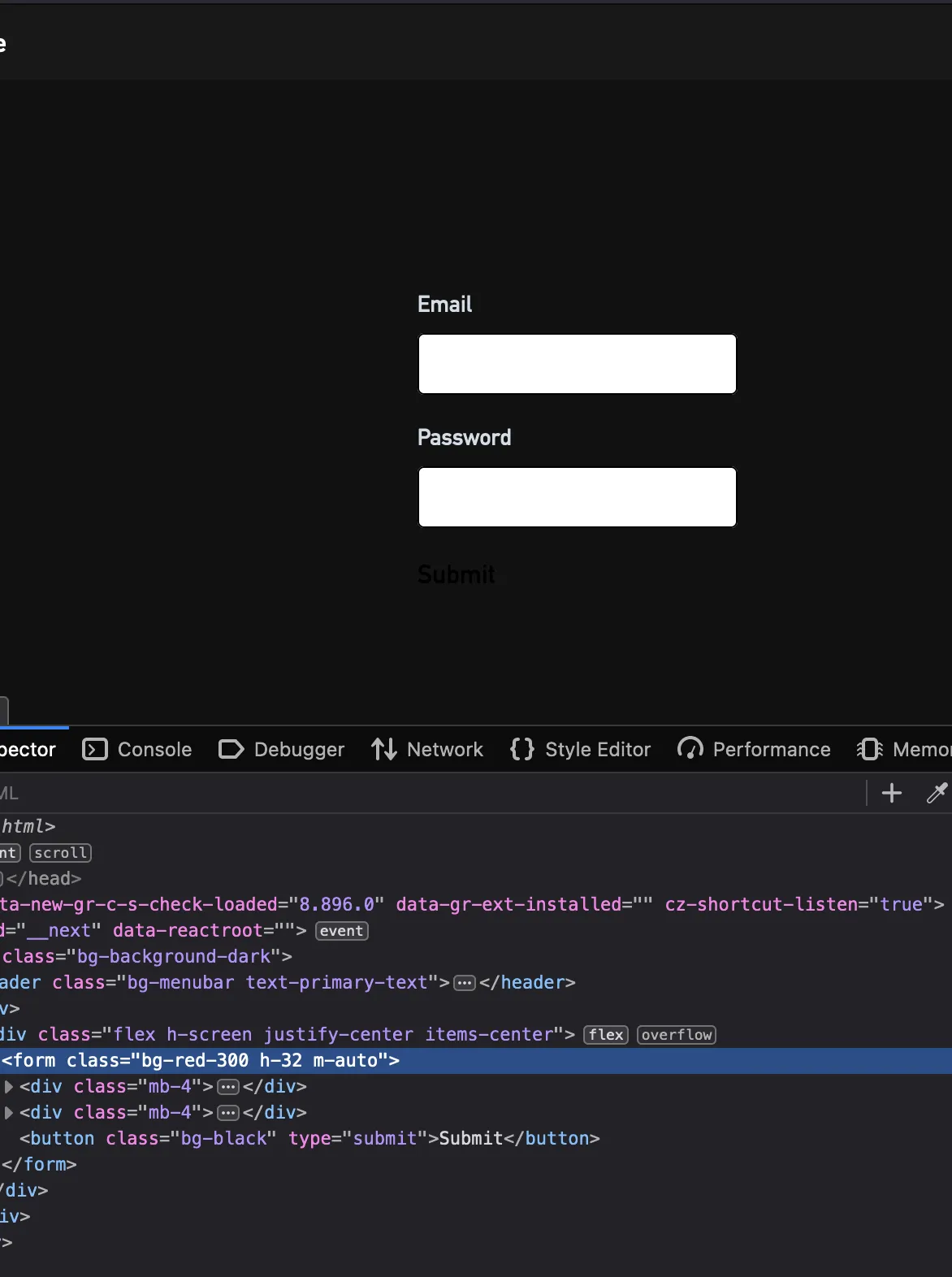Image resolution: width=952 pixels, height=1277 pixels.
Task: Click the plus icon to create new node
Action: (x=892, y=793)
